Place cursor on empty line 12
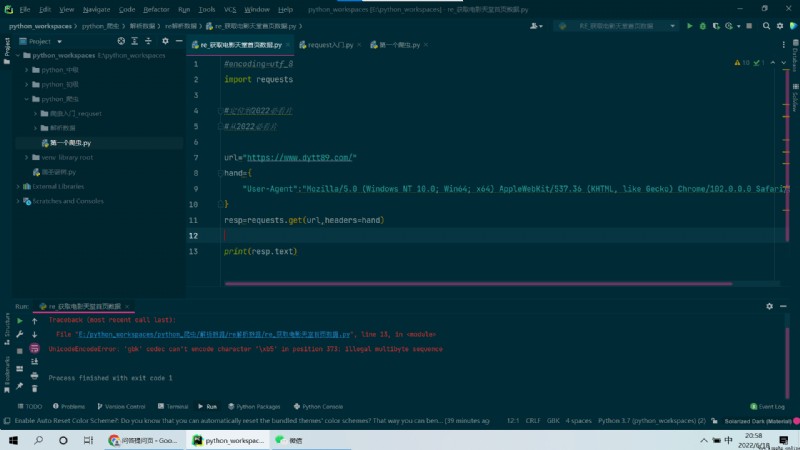The height and width of the screenshot is (450, 800). coord(490,236)
